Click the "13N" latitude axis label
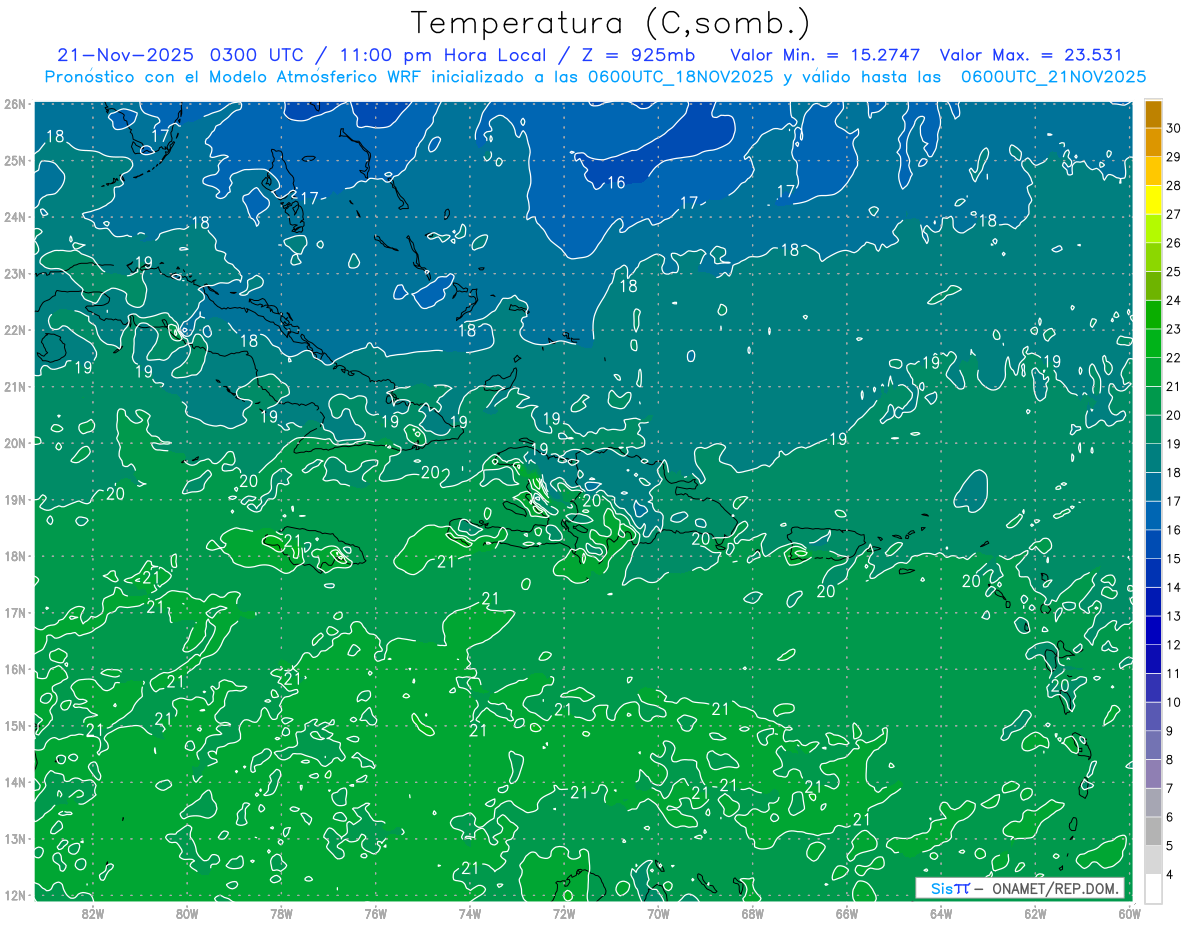1200x927 pixels. pyautogui.click(x=15, y=838)
